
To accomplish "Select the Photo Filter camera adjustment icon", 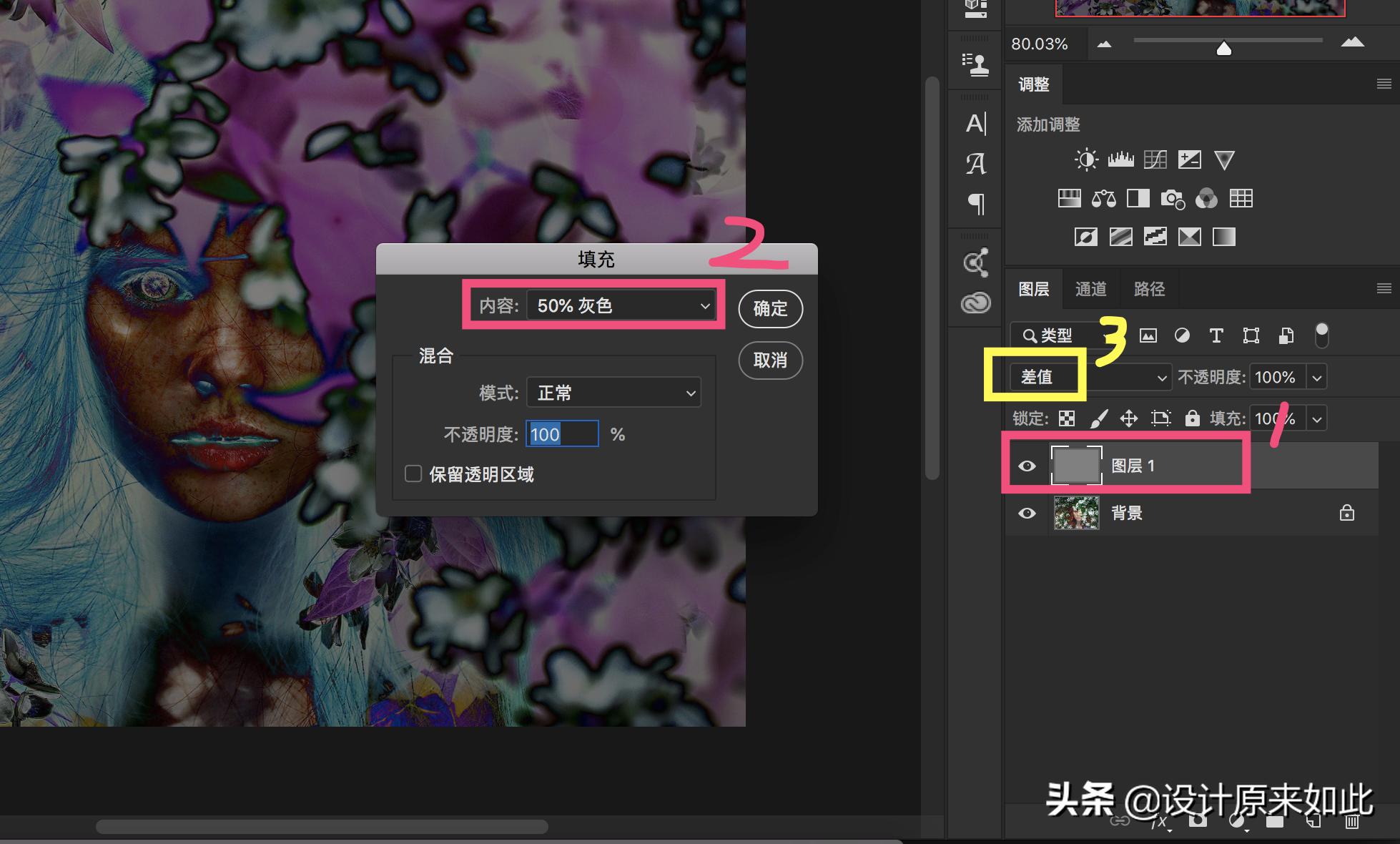I will [1173, 199].
